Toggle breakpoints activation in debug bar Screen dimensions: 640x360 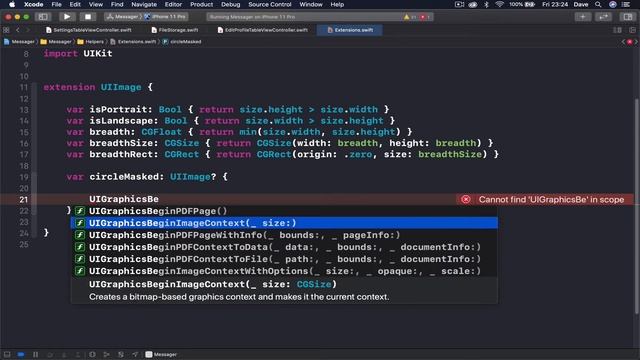click(x=21, y=354)
